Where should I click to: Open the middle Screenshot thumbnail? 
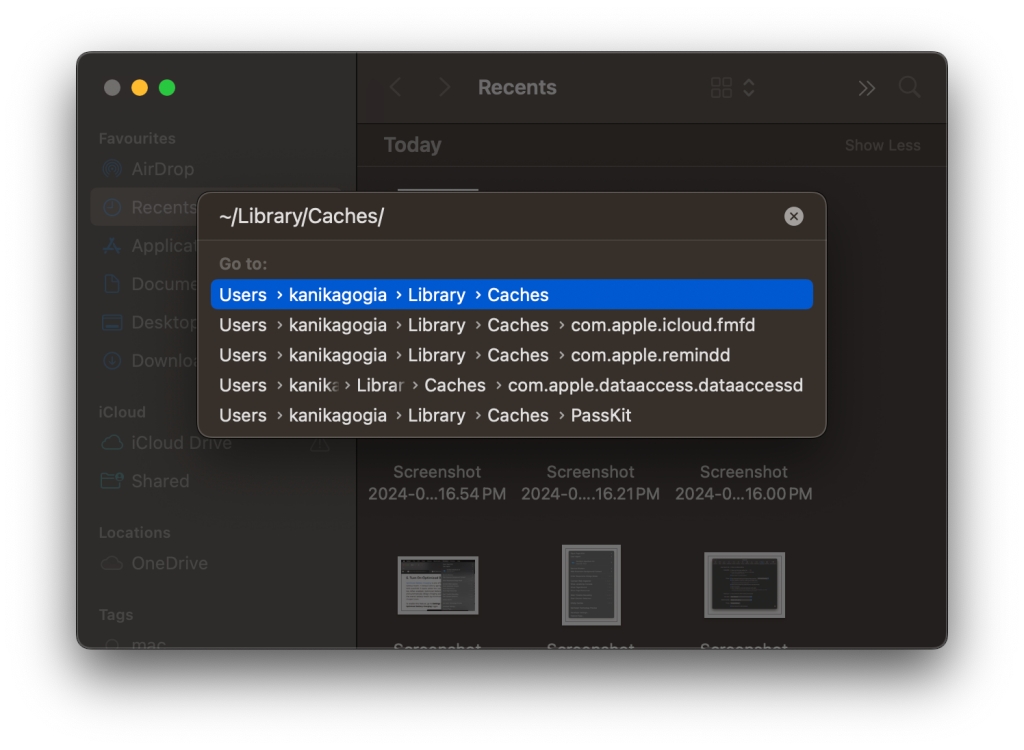tap(591, 584)
